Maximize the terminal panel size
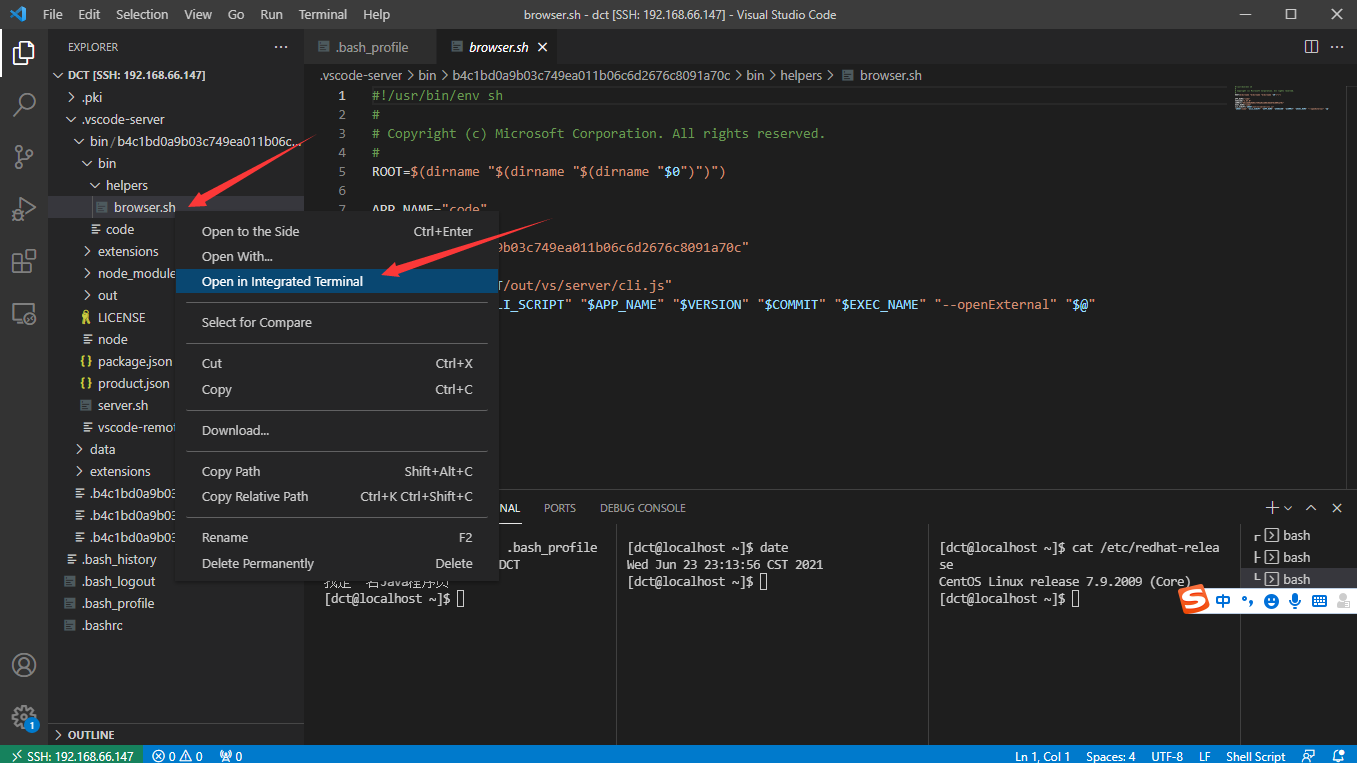1357x763 pixels. tap(1310, 508)
